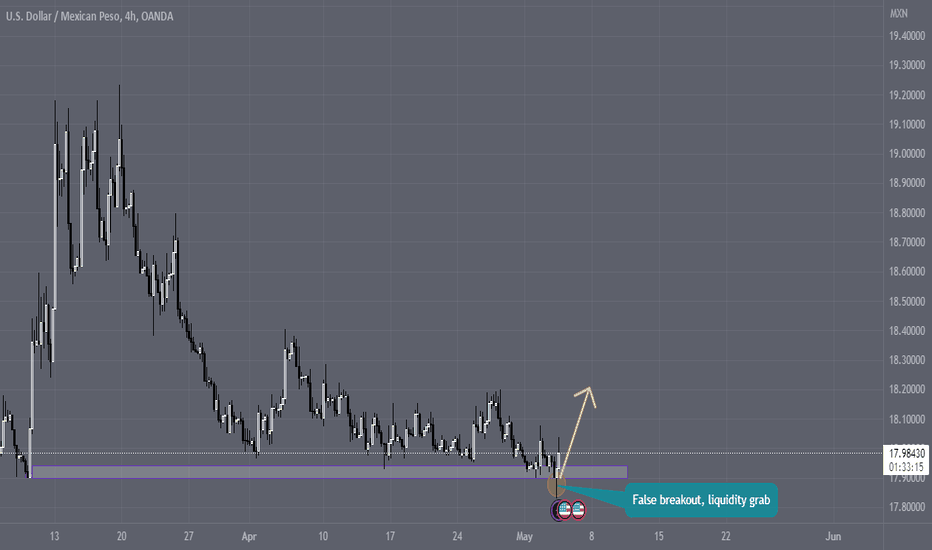Click the 19.20000 price axis label
Image resolution: width=932 pixels, height=550 pixels.
pos(907,95)
